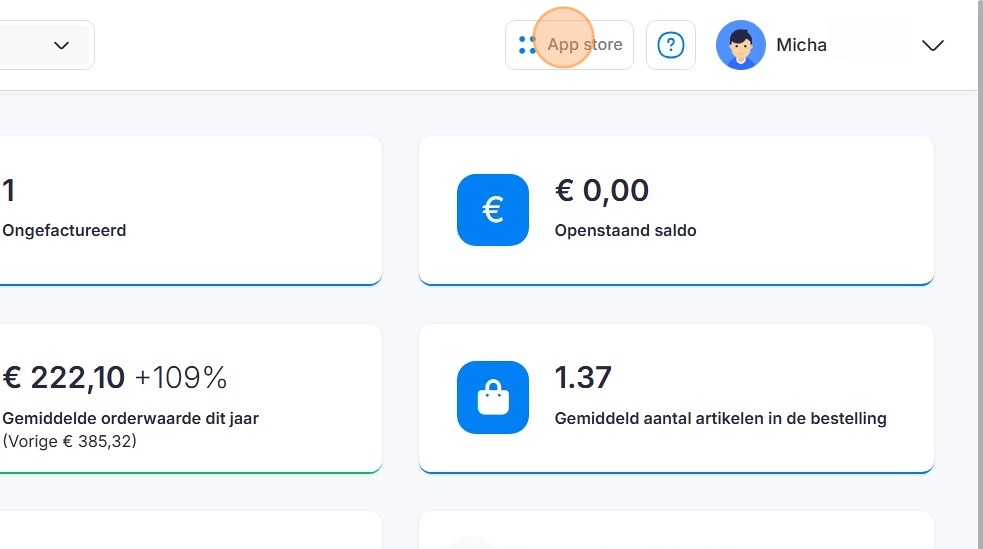Click the Micha username text

(x=801, y=45)
